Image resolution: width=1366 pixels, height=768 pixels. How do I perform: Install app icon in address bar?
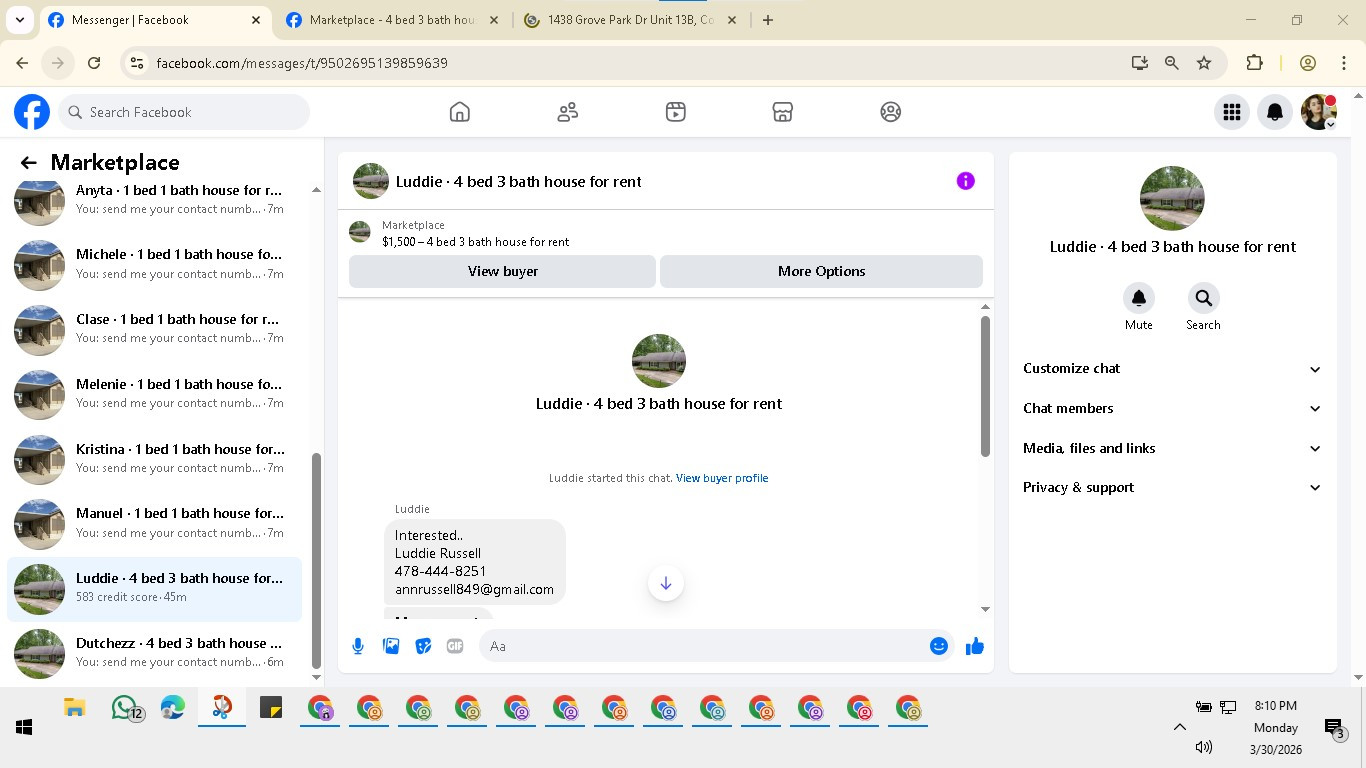pos(1140,63)
